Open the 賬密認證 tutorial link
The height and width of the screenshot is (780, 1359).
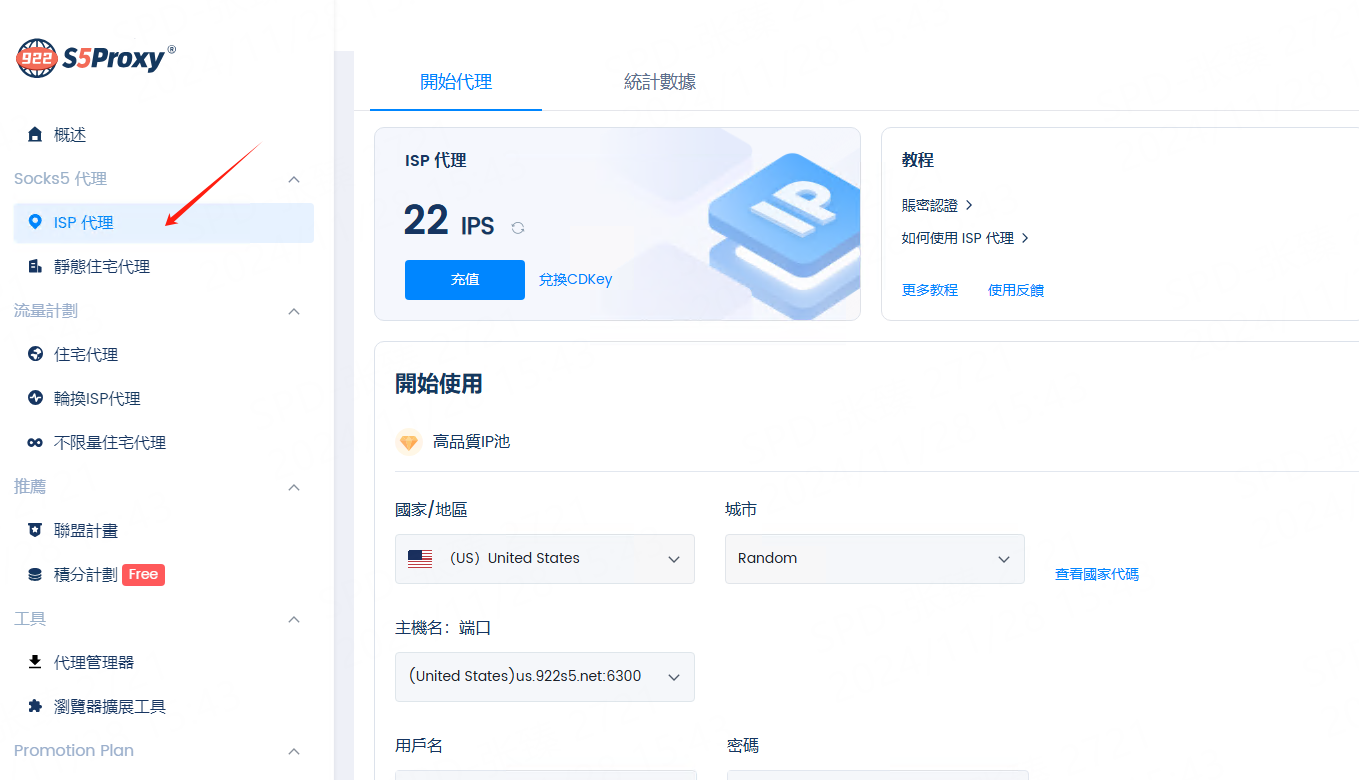[x=937, y=205]
